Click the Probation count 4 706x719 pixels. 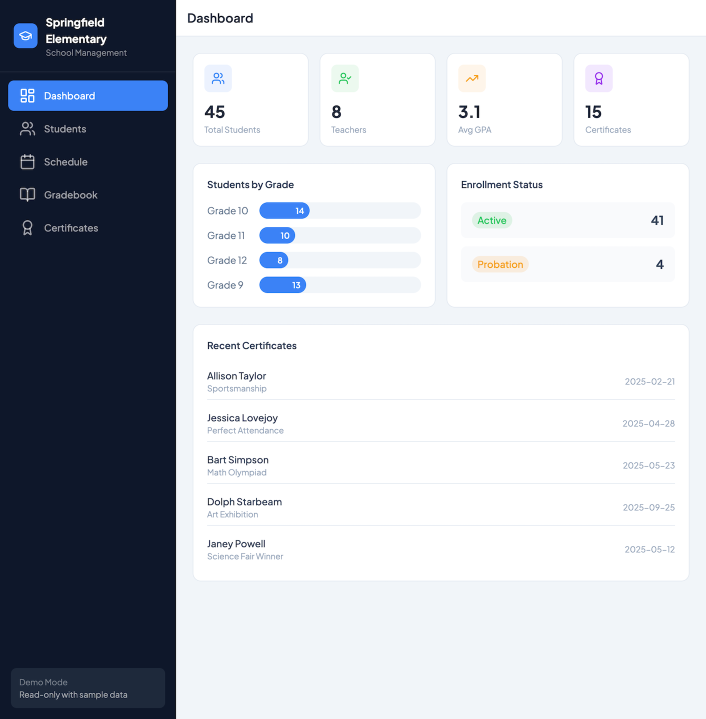pos(660,265)
